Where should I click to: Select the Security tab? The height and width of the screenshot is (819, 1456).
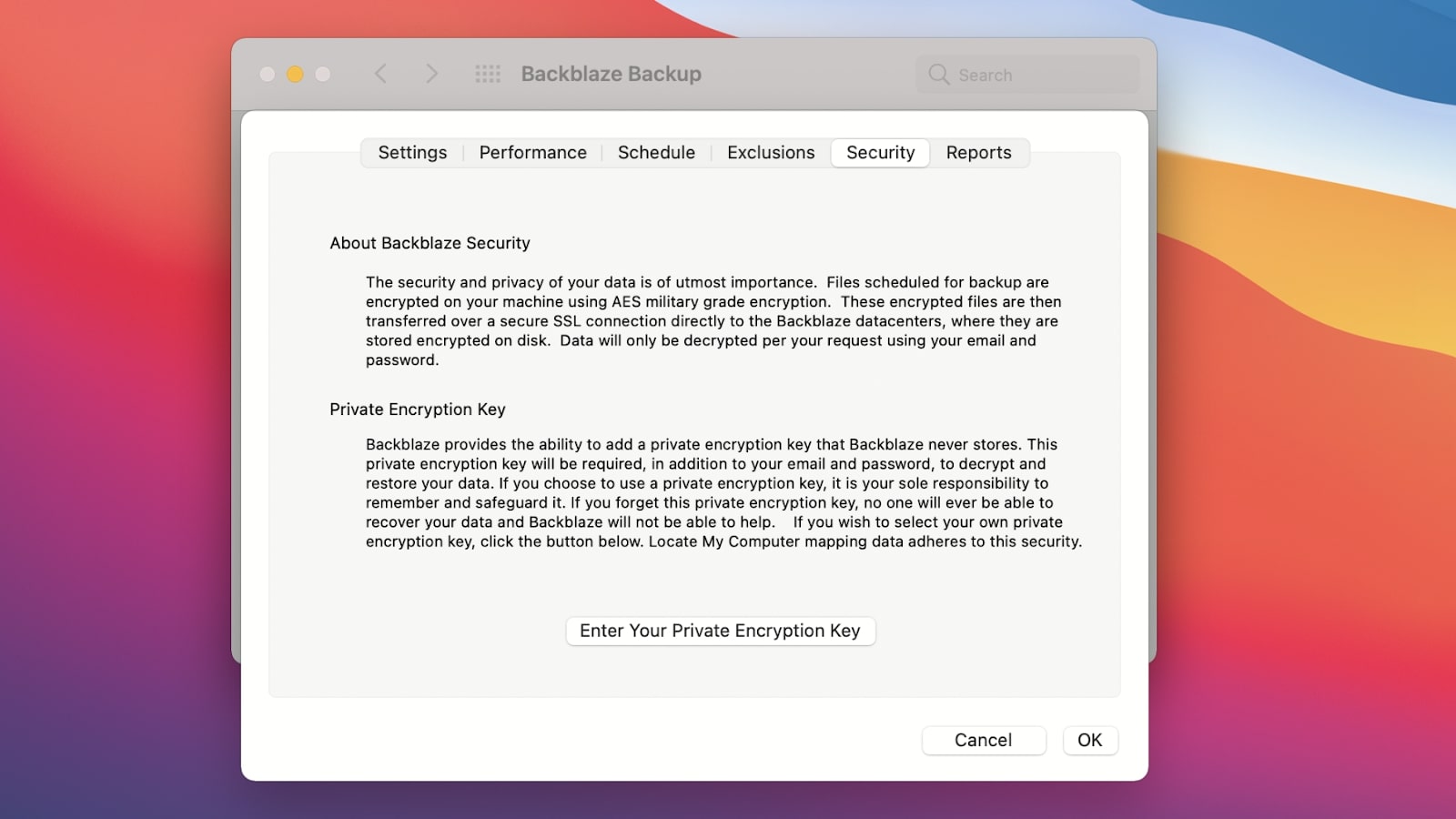pos(879,152)
